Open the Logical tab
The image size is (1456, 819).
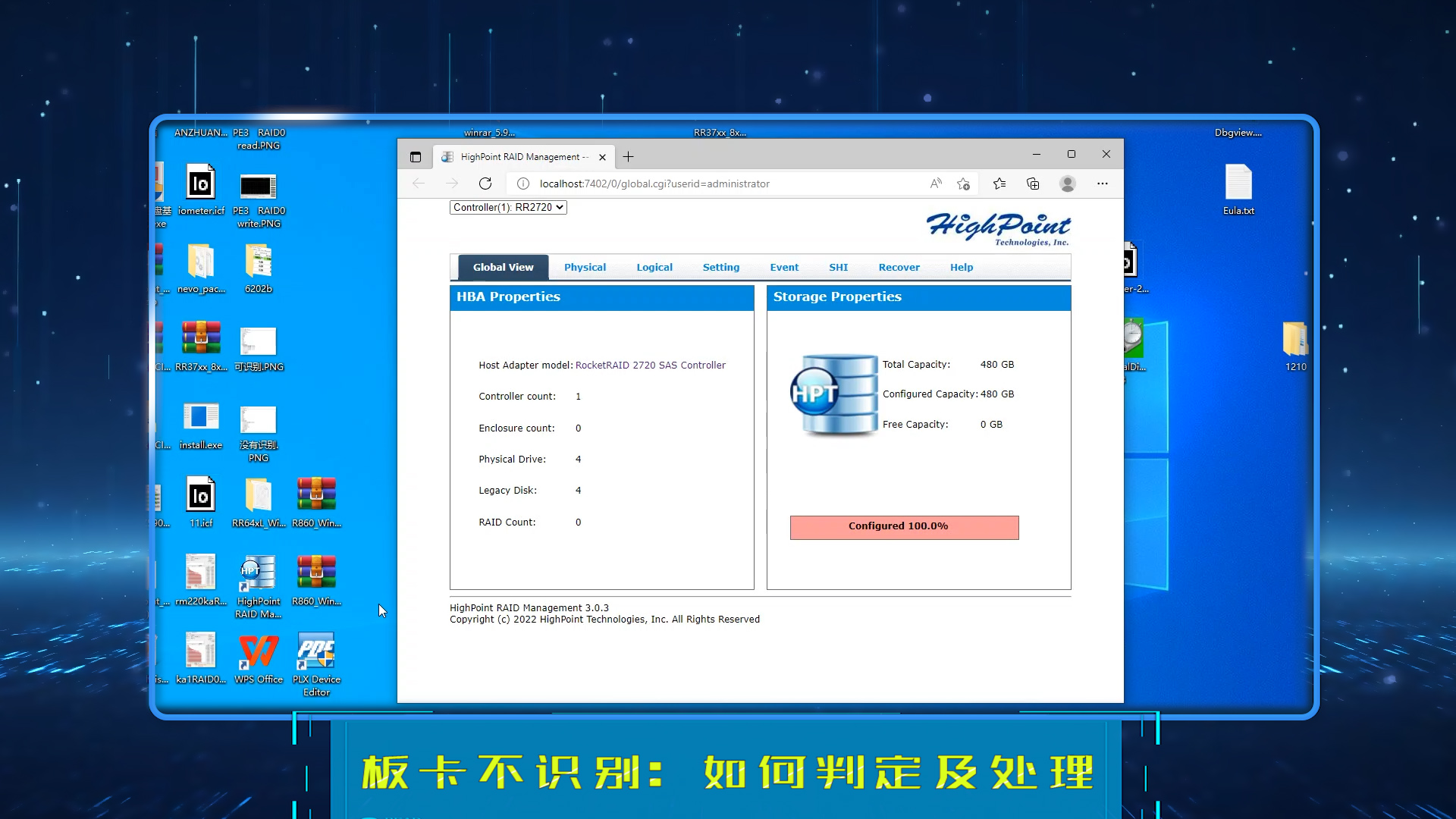[x=654, y=267]
